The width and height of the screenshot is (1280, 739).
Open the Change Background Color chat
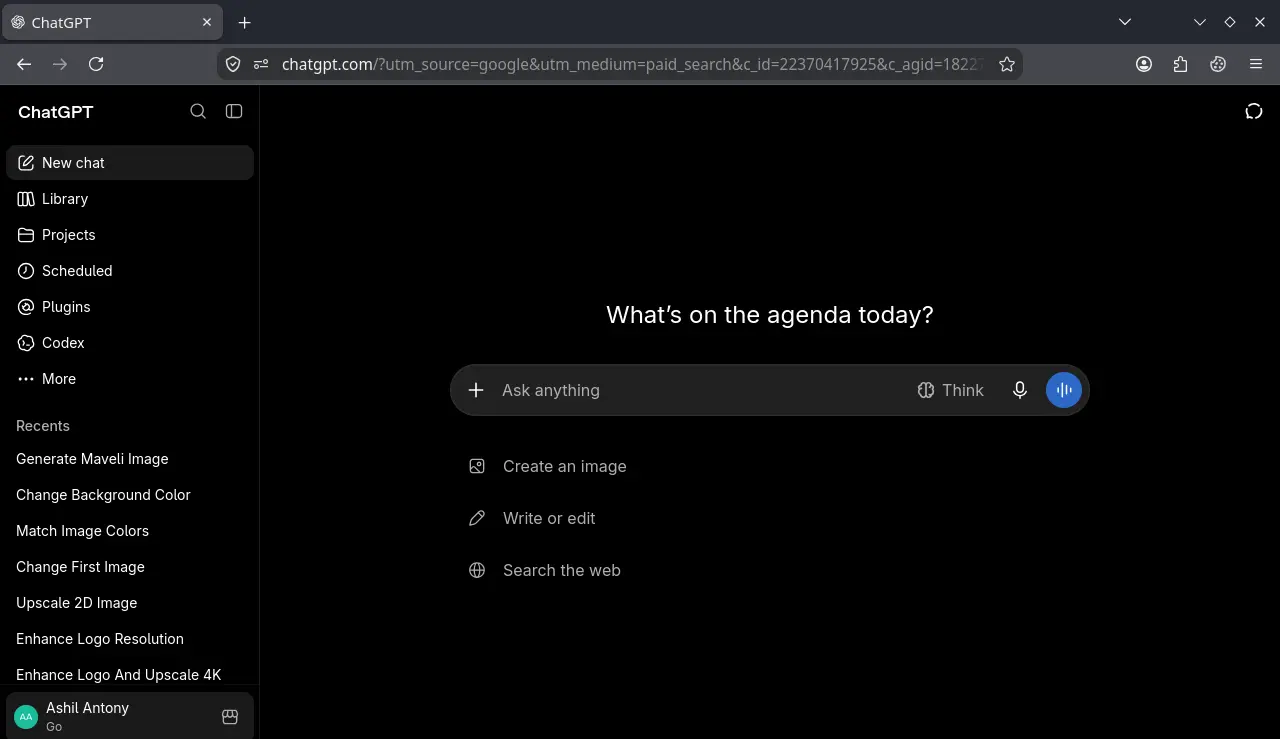[130, 495]
